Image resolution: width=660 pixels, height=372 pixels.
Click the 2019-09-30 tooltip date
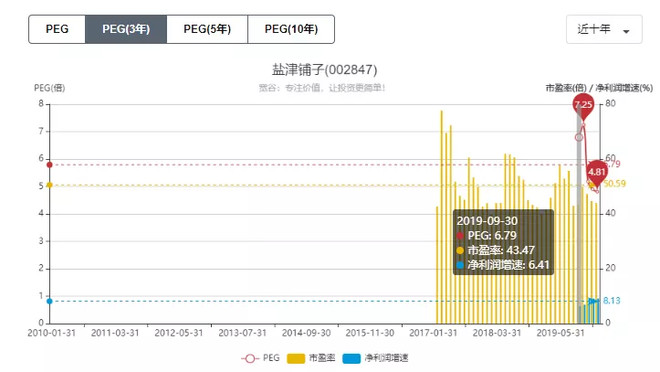pyautogui.click(x=487, y=221)
